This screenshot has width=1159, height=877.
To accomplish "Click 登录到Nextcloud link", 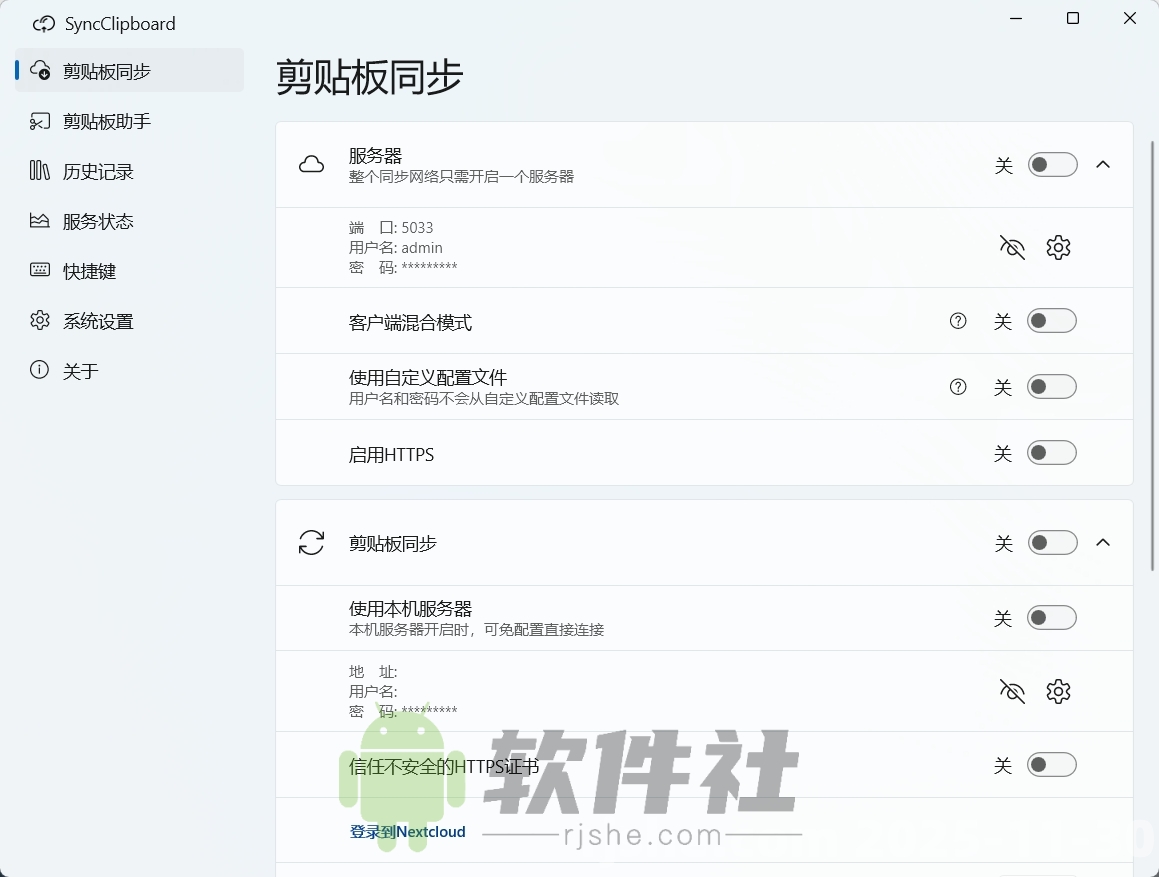I will (406, 831).
